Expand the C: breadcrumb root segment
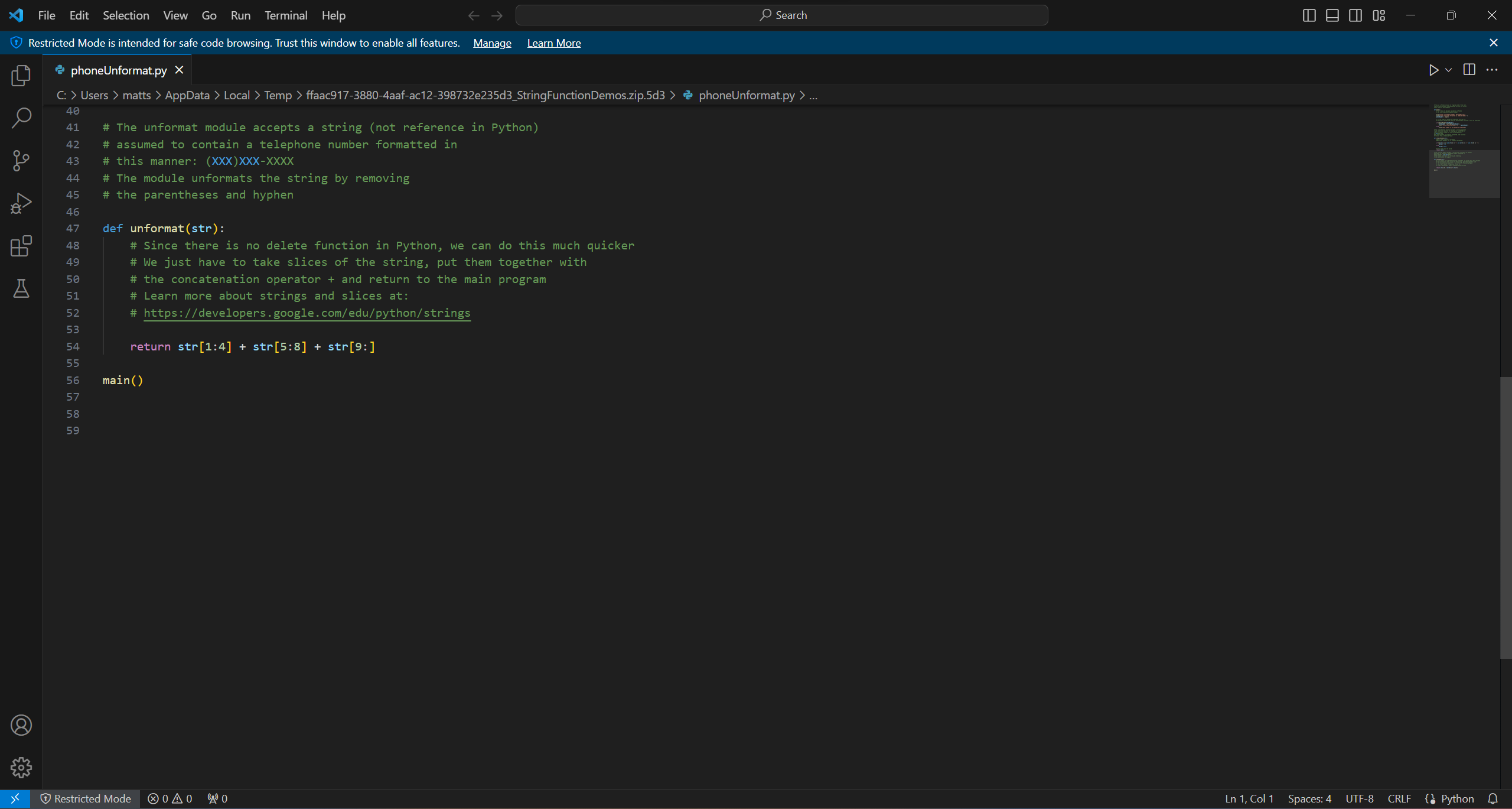Screen dimensions: 1512x809 (x=61, y=95)
